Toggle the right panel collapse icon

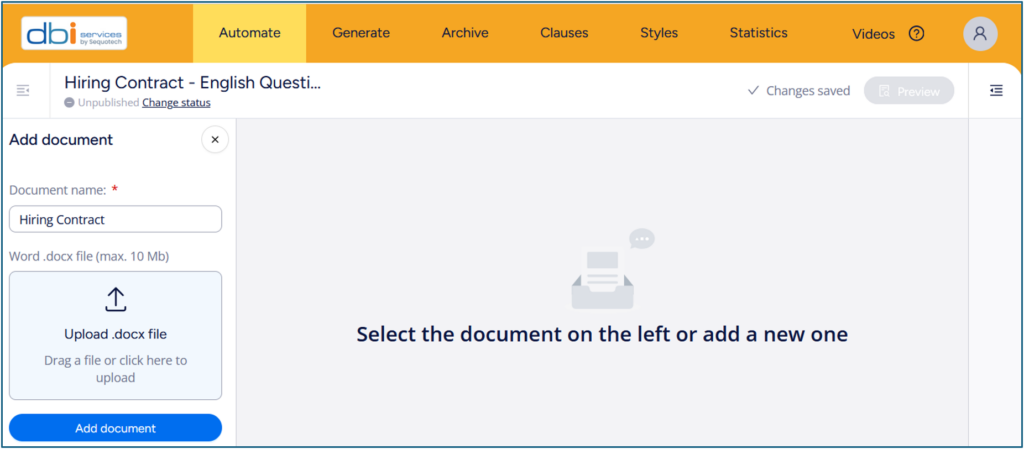point(996,91)
